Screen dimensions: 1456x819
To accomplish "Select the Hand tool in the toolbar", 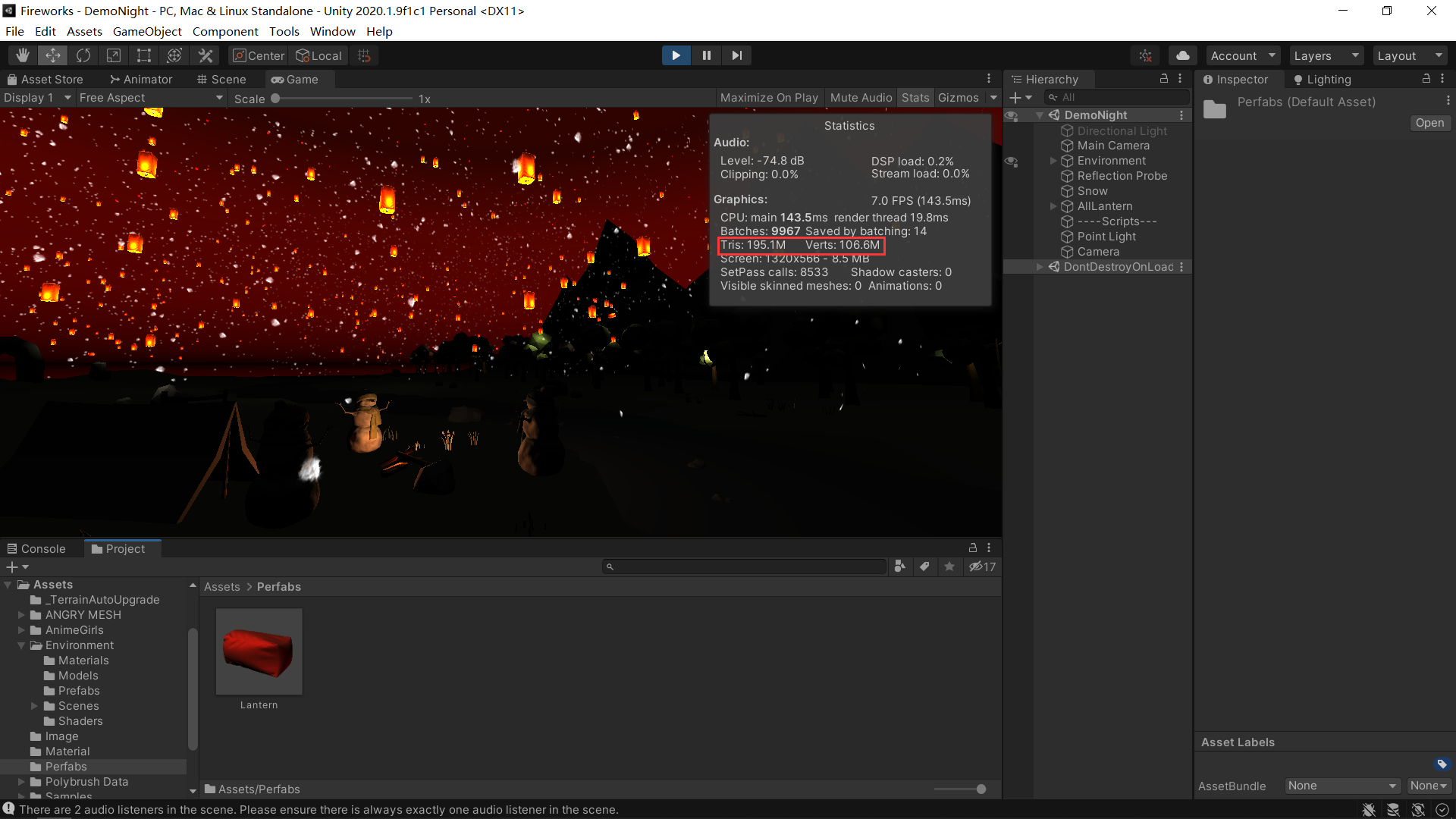I will tap(22, 55).
